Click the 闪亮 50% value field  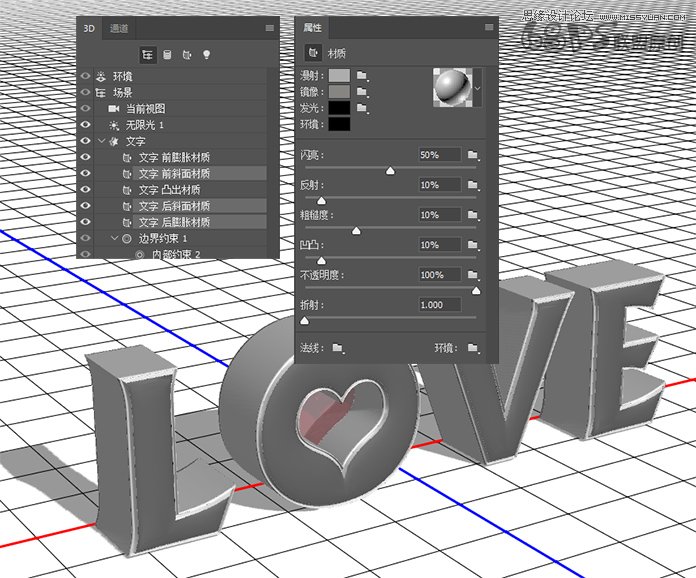pyautogui.click(x=440, y=155)
